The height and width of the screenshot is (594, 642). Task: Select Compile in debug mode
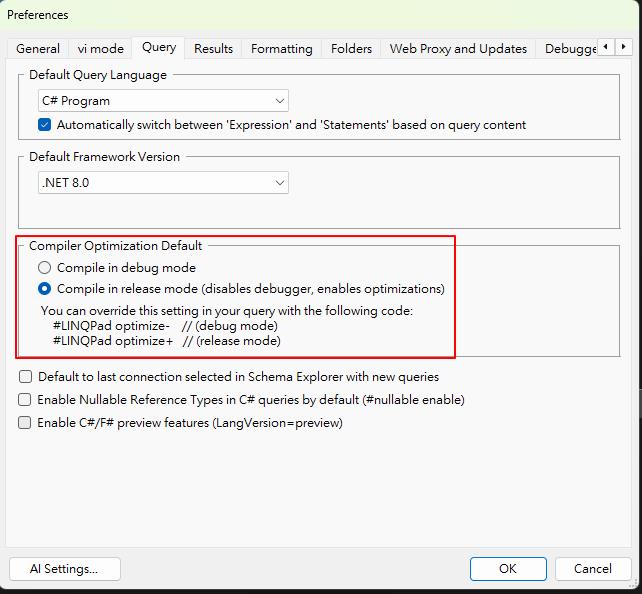(x=45, y=268)
